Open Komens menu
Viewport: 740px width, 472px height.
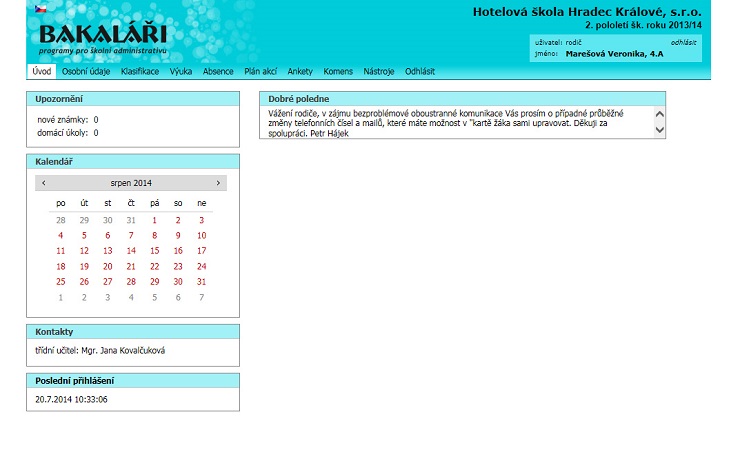(x=338, y=71)
